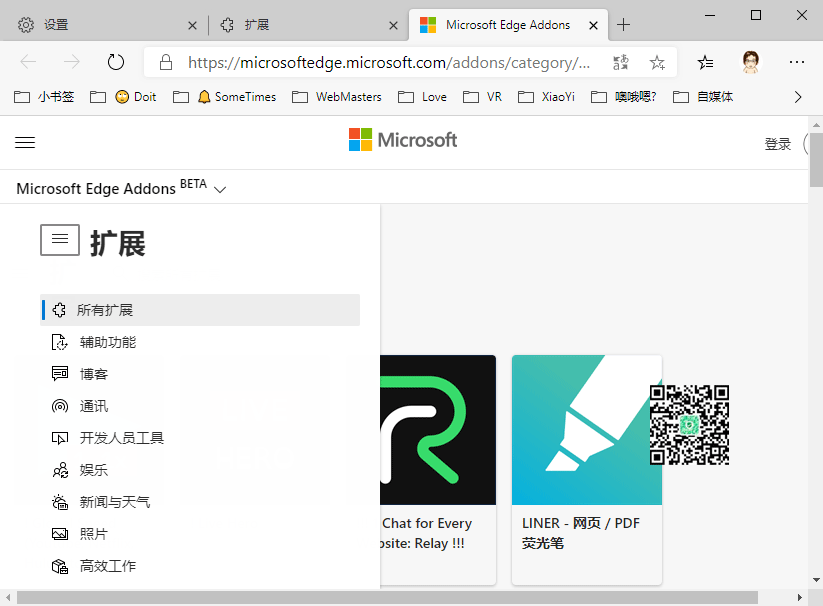The width and height of the screenshot is (823, 606).
Task: Open the SomeTimes bookmark folder
Action: (x=234, y=97)
